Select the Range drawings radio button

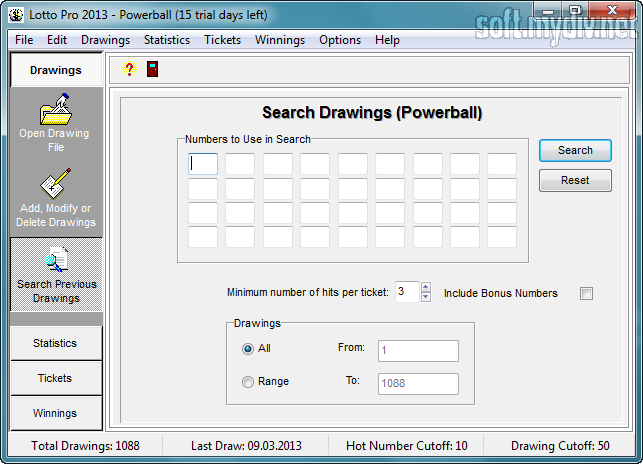click(x=248, y=382)
